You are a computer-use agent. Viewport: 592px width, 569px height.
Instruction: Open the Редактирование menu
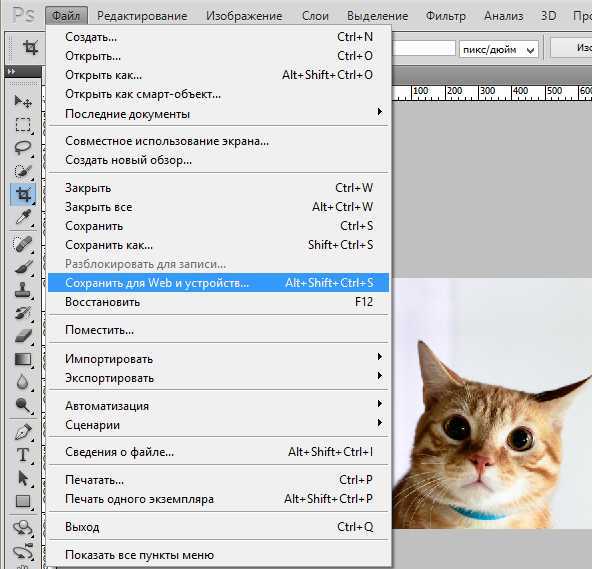click(x=142, y=16)
